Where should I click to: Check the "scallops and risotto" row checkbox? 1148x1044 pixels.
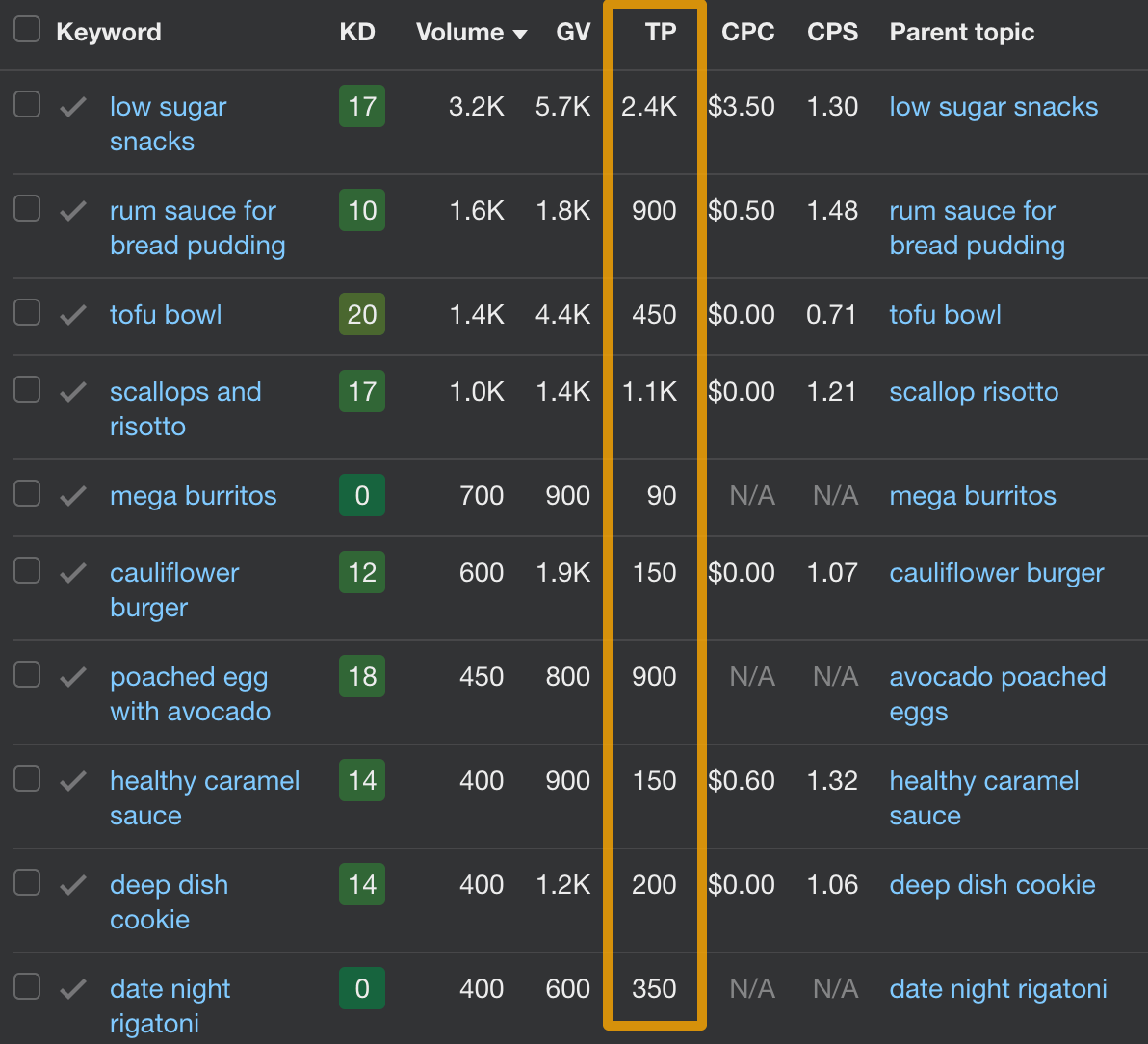pyautogui.click(x=26, y=389)
